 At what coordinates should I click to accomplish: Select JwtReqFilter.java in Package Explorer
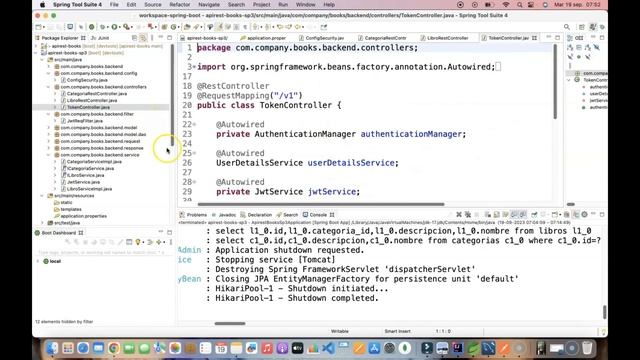[85, 121]
